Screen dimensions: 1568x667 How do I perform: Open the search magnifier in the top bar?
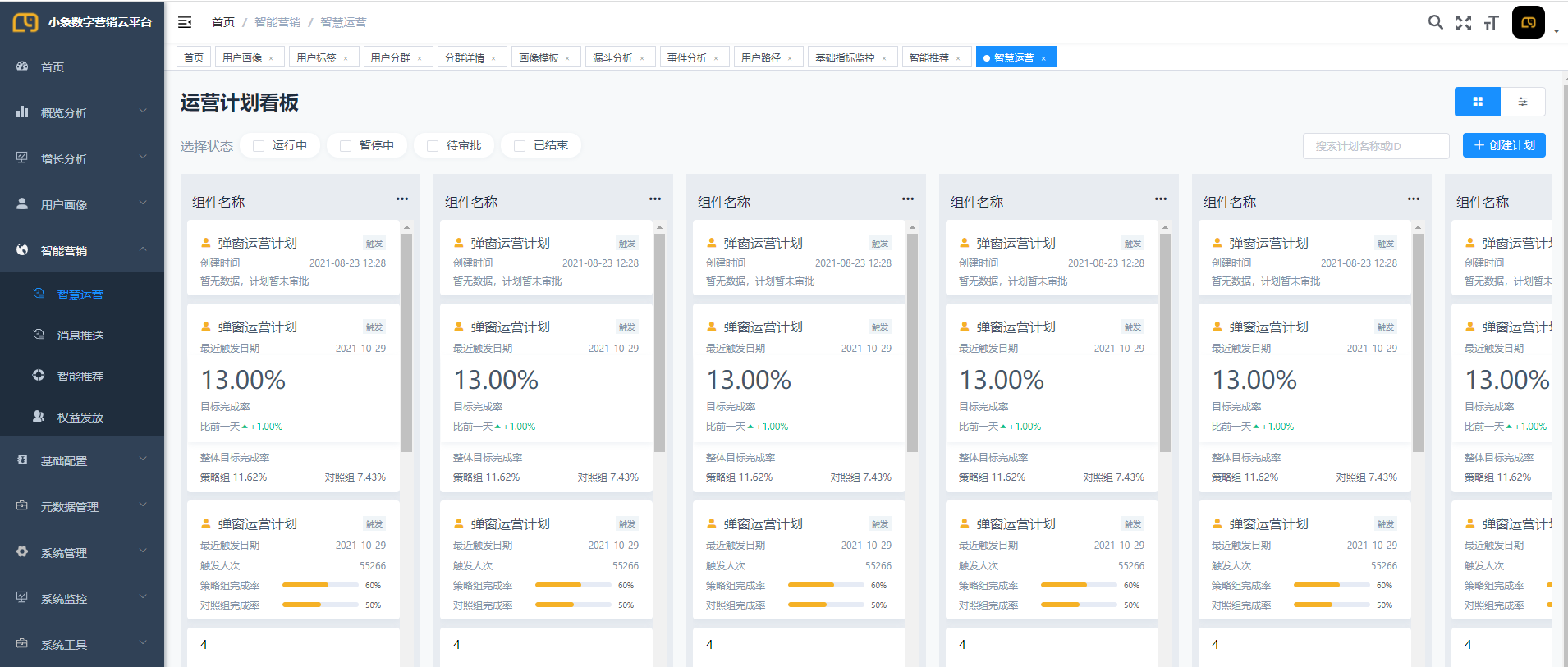pyautogui.click(x=1435, y=22)
